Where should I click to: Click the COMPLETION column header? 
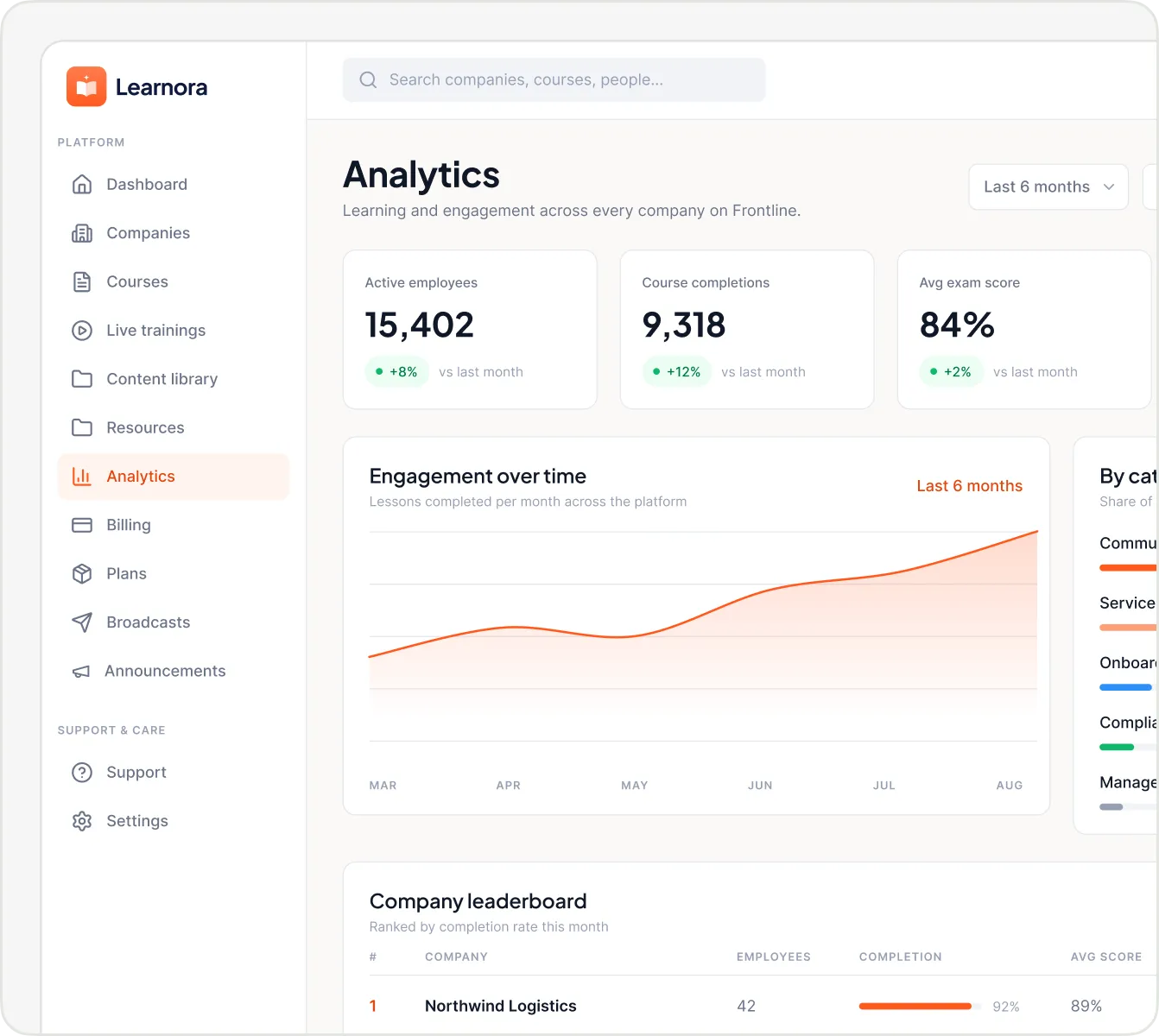click(x=901, y=957)
